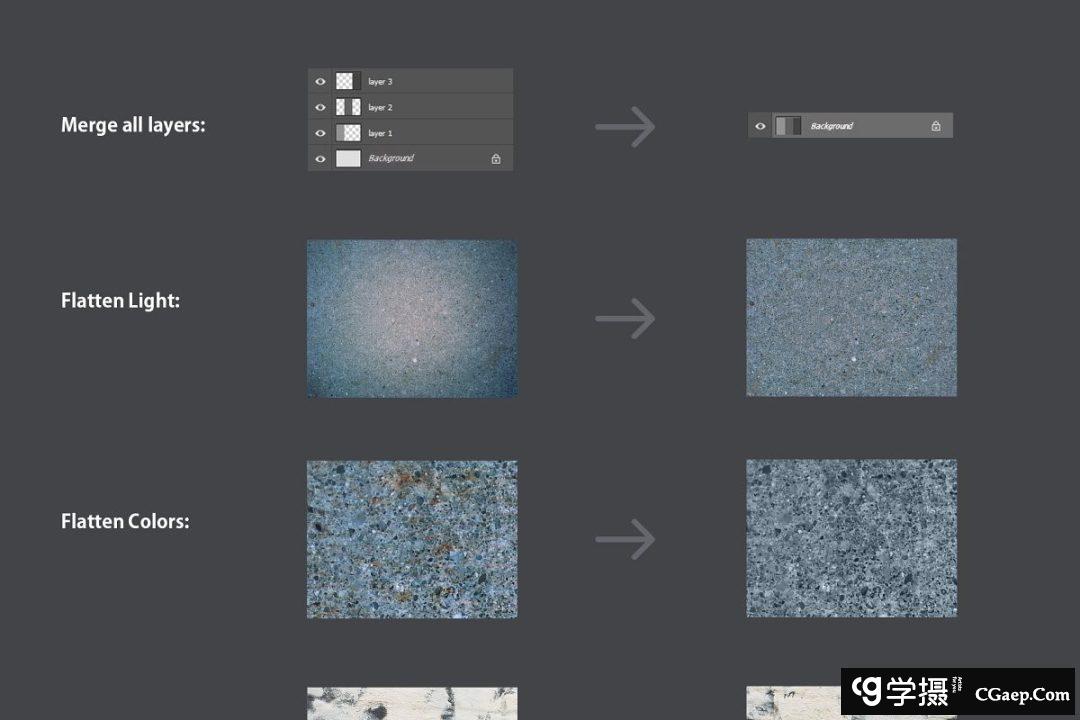This screenshot has width=1080, height=720.
Task: Open the evenly lit texture after Flatten Light
Action: pyautogui.click(x=851, y=317)
